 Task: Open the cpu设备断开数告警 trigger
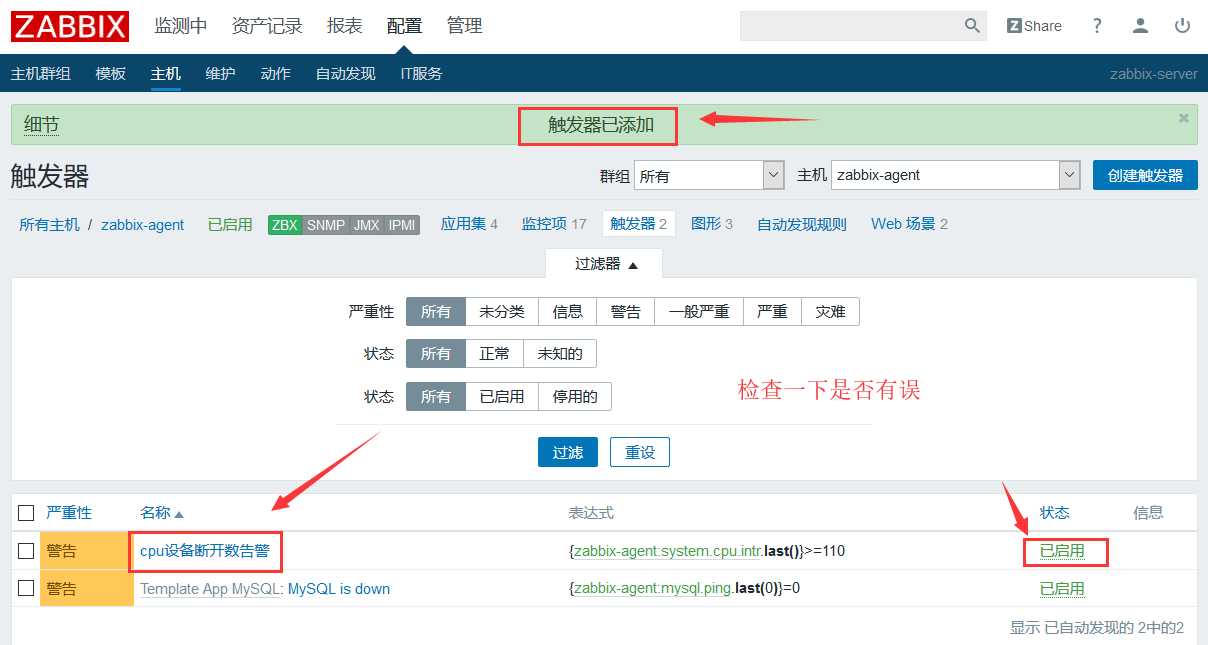coord(204,551)
